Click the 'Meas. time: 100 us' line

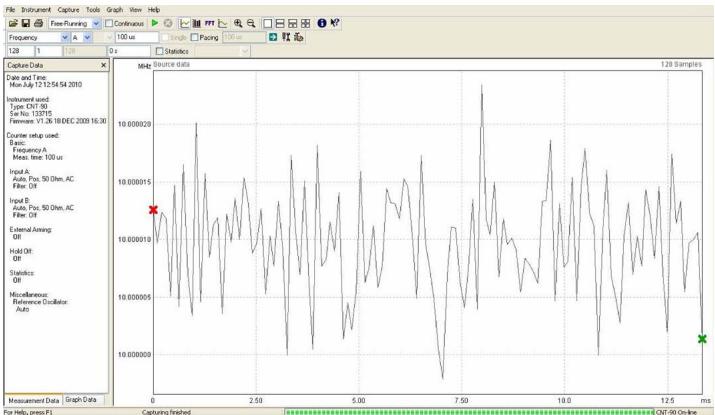[x=38, y=157]
